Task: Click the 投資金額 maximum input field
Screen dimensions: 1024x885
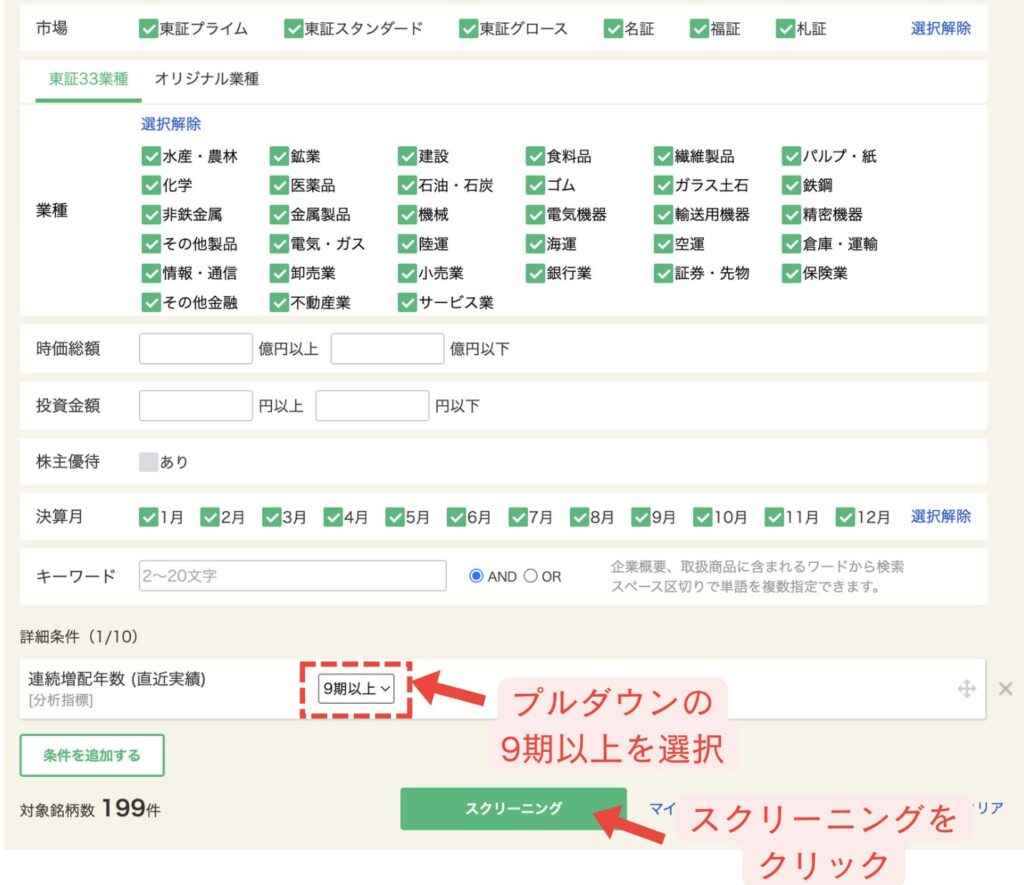Action: [372, 406]
